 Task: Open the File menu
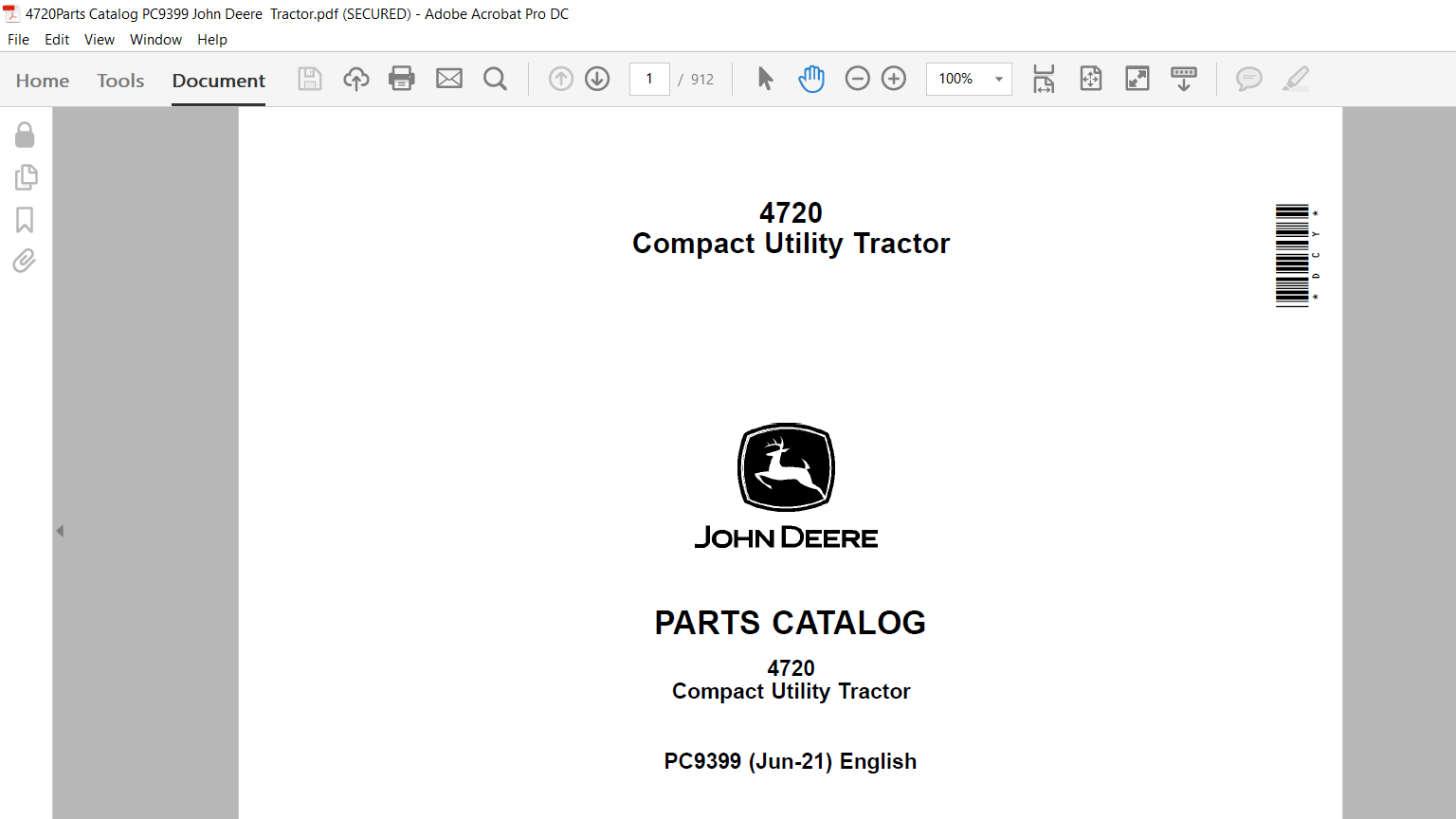click(x=18, y=40)
